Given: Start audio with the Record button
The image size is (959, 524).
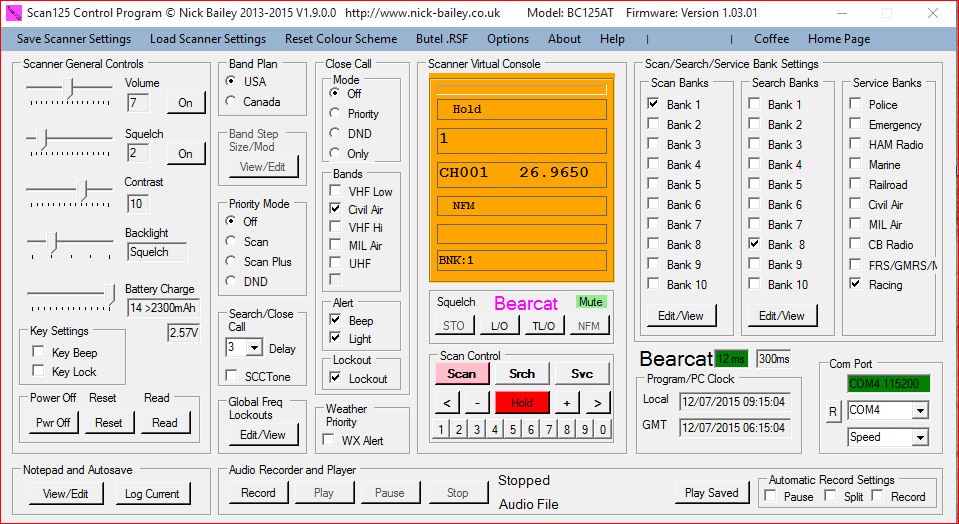Looking at the screenshot, I should click(x=258, y=493).
